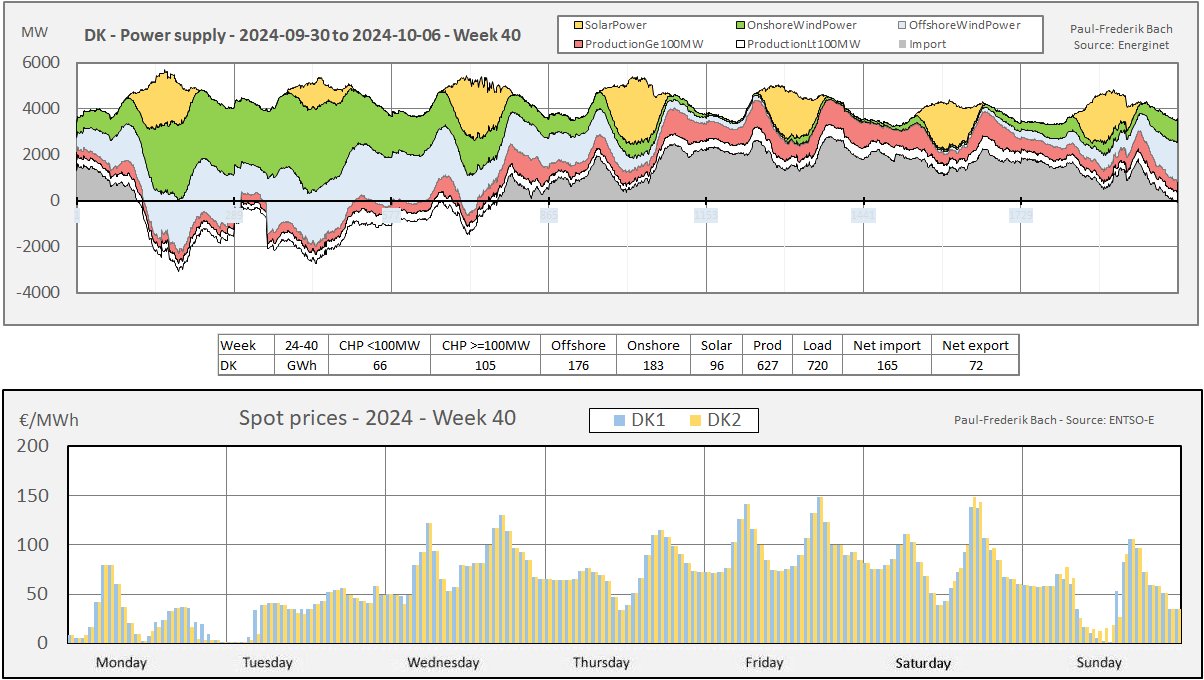Viewport: 1204px width, 680px height.
Task: Click the red ProductionGe100MW legend swatch
Action: pos(578,44)
